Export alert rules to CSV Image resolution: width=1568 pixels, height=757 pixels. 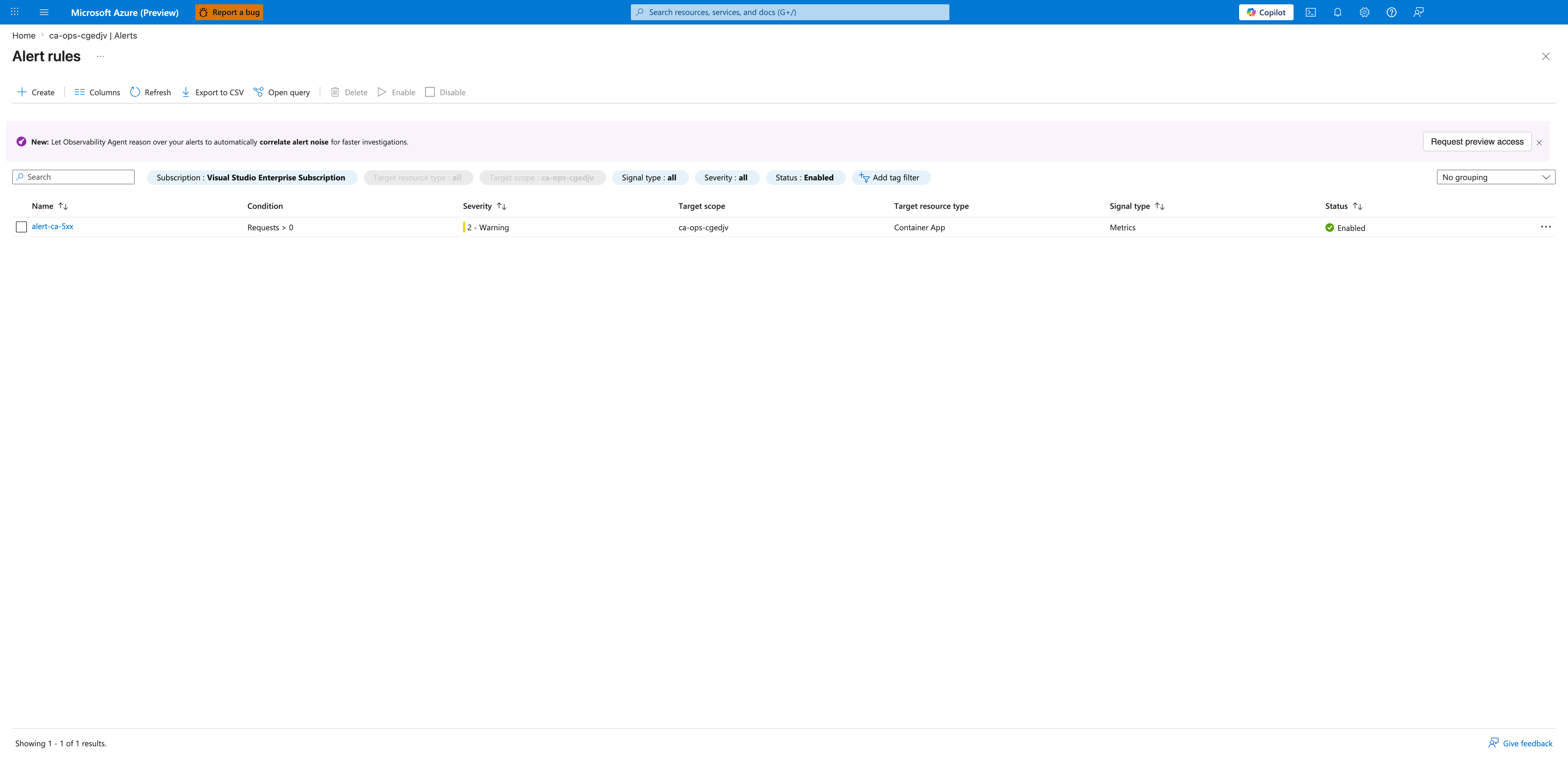click(213, 92)
